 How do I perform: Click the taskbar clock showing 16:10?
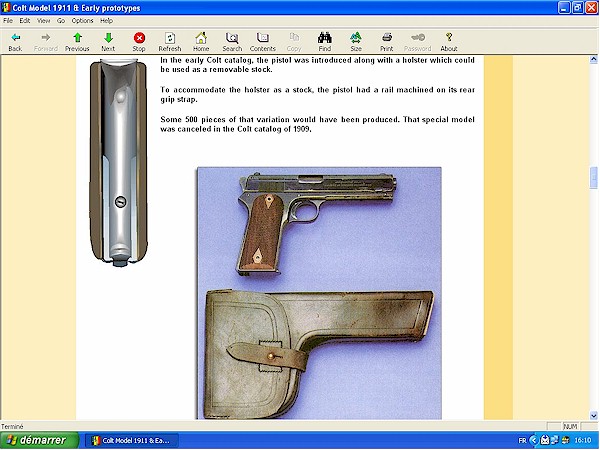583,440
